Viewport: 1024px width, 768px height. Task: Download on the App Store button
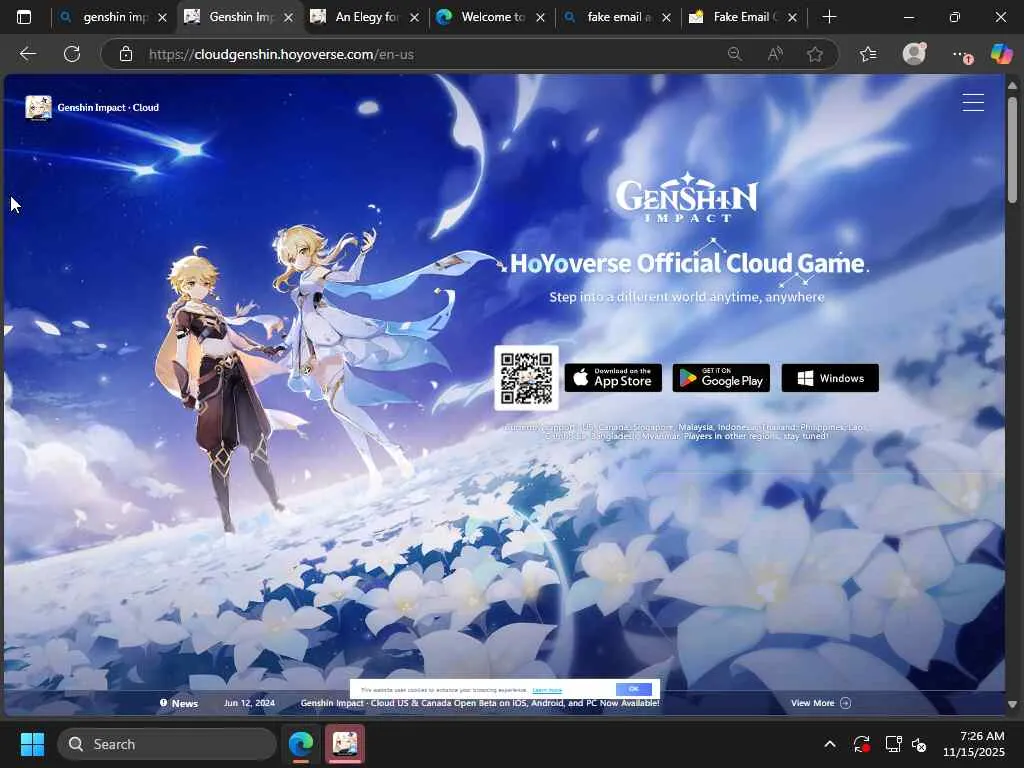pyautogui.click(x=613, y=378)
